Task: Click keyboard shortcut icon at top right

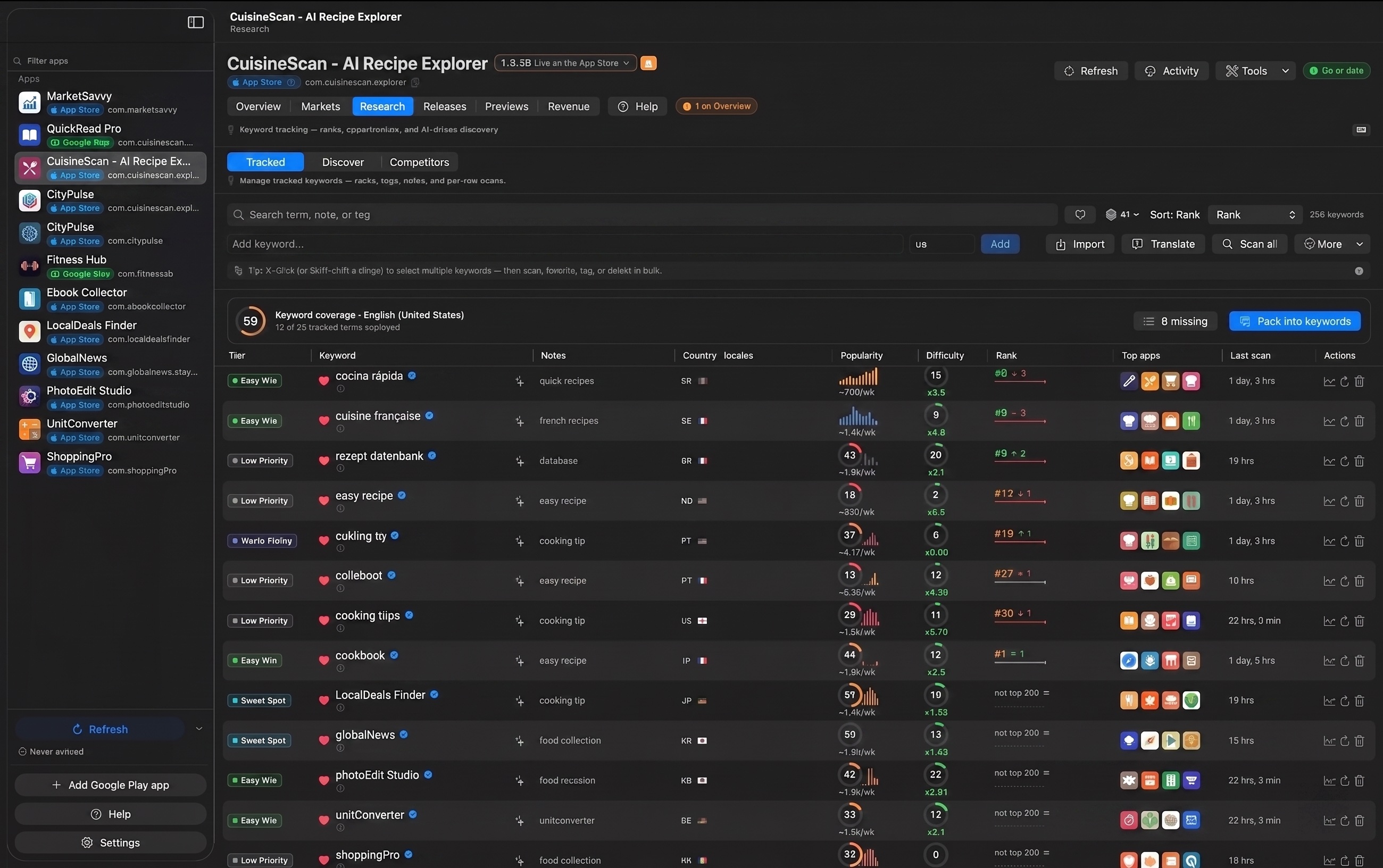Action: pyautogui.click(x=1361, y=130)
